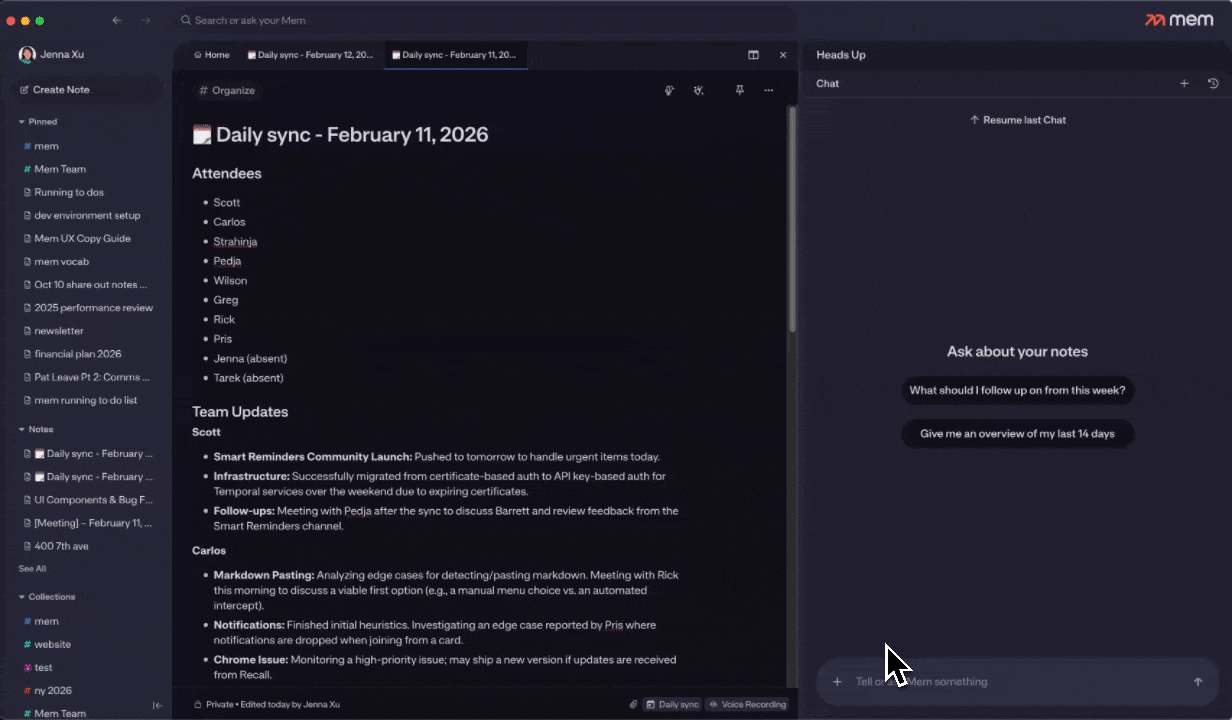
Task: Collapse the Notes section
Action: click(35, 429)
